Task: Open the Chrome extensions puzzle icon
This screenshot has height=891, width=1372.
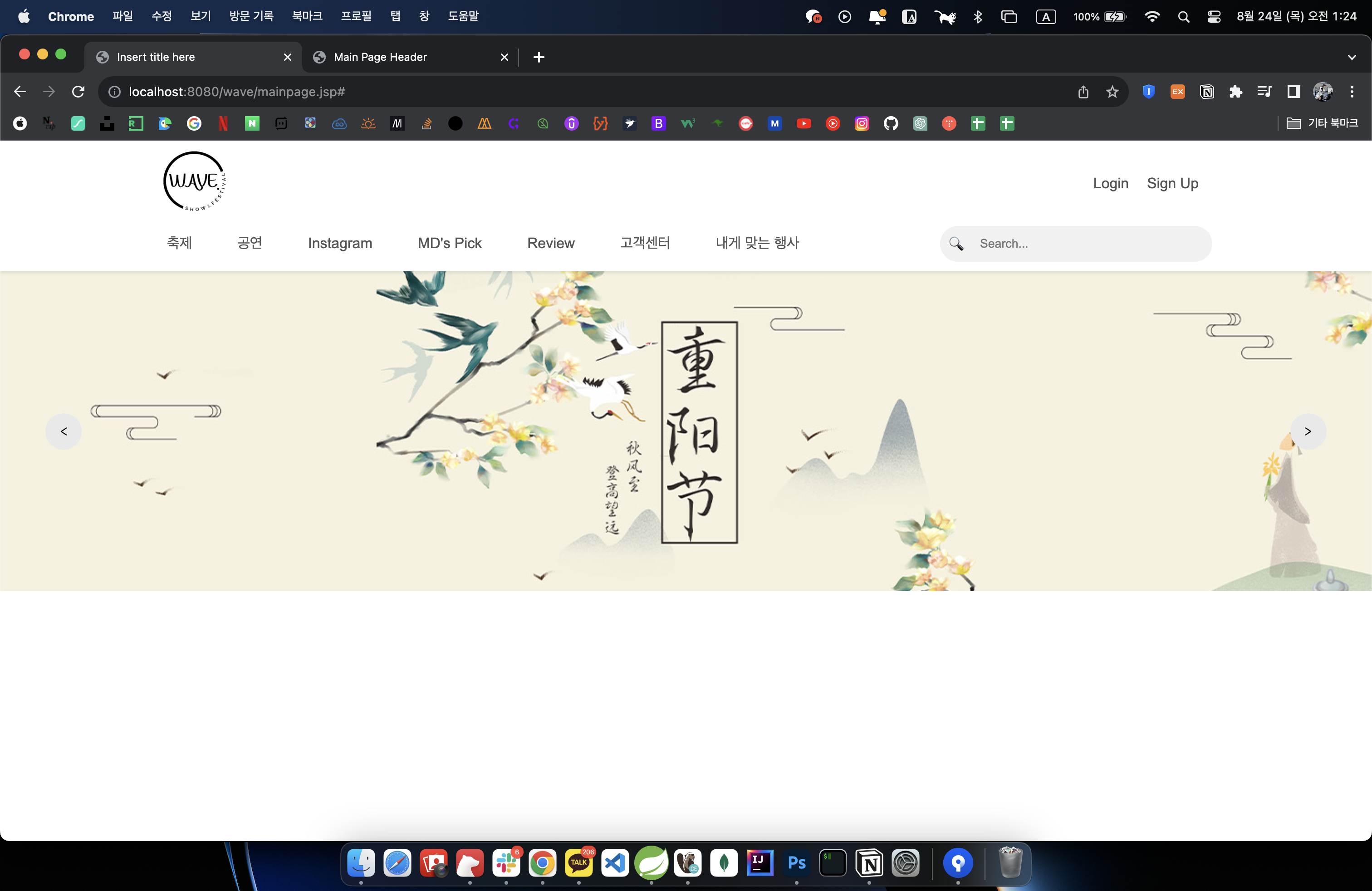Action: tap(1235, 92)
